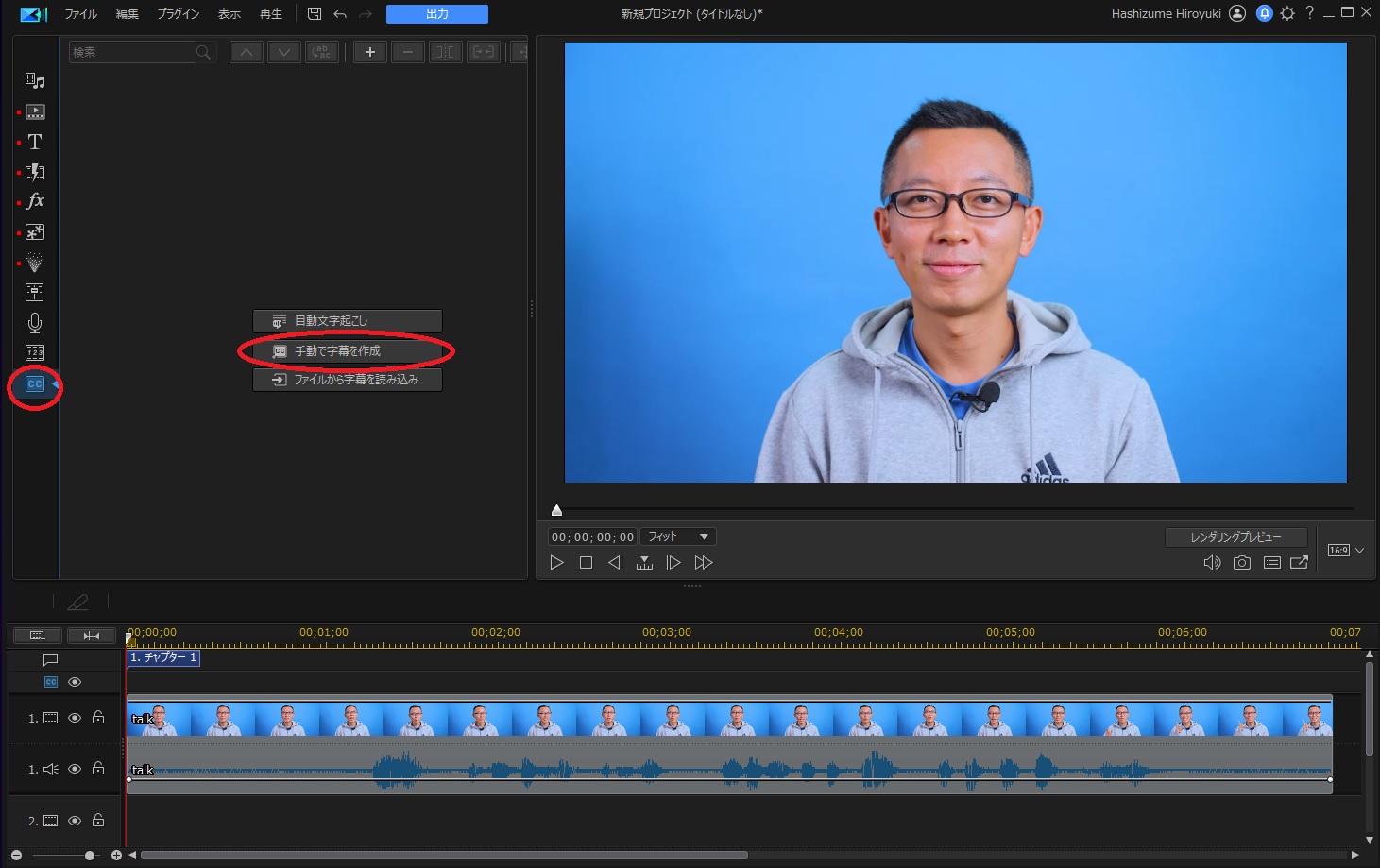Toggle audio track 1 visibility eye

point(75,769)
